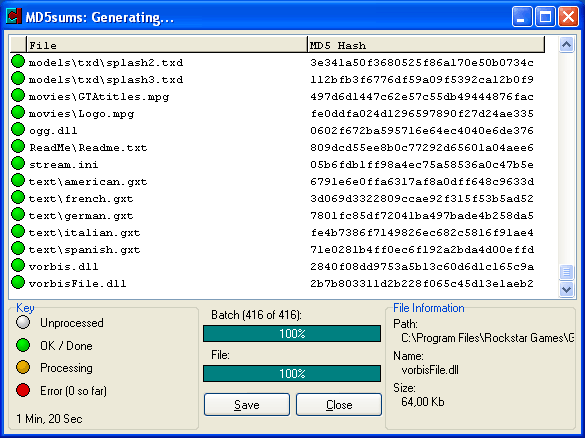Click the grey Unprocessed key circle

tap(23, 322)
